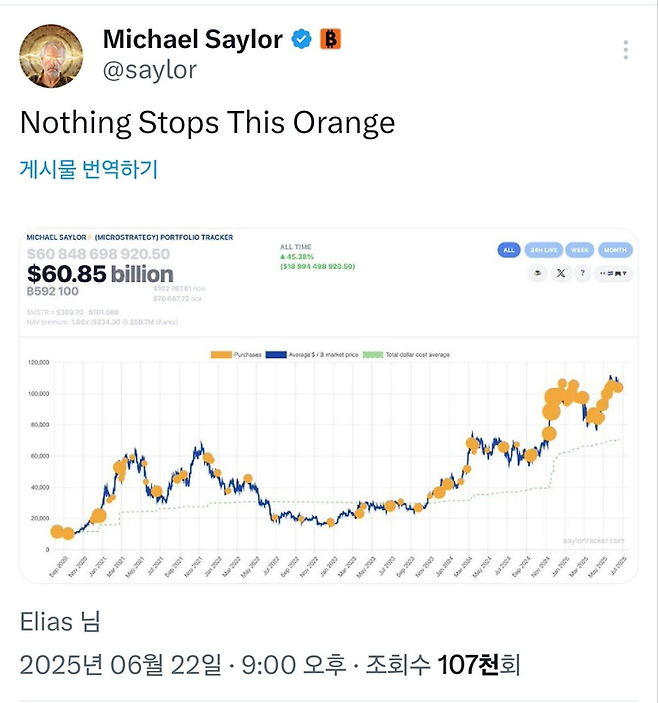658x703 pixels.
Task: Switch to the WEEK range tab
Action: click(x=579, y=250)
